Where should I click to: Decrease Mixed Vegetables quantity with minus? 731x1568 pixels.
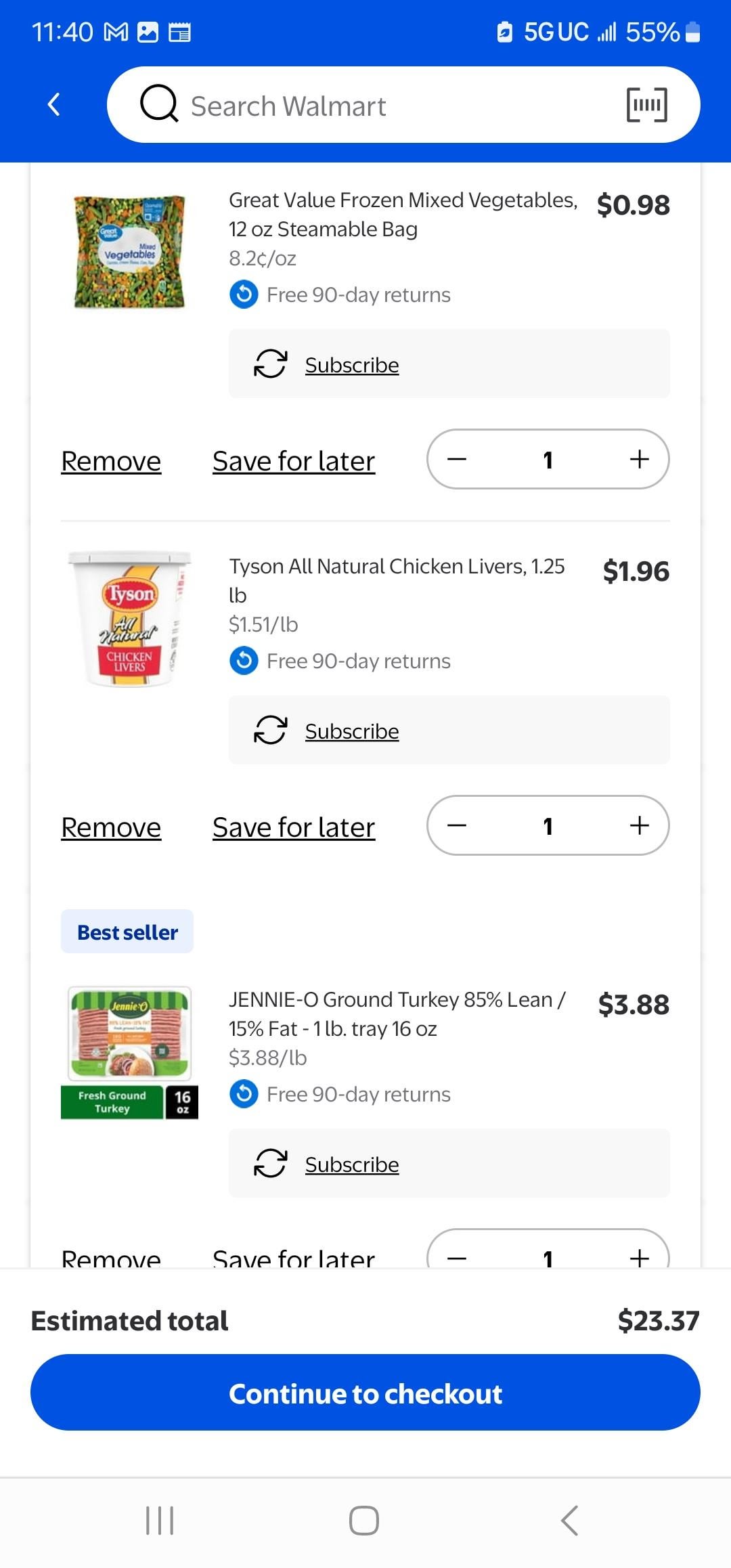click(x=458, y=460)
